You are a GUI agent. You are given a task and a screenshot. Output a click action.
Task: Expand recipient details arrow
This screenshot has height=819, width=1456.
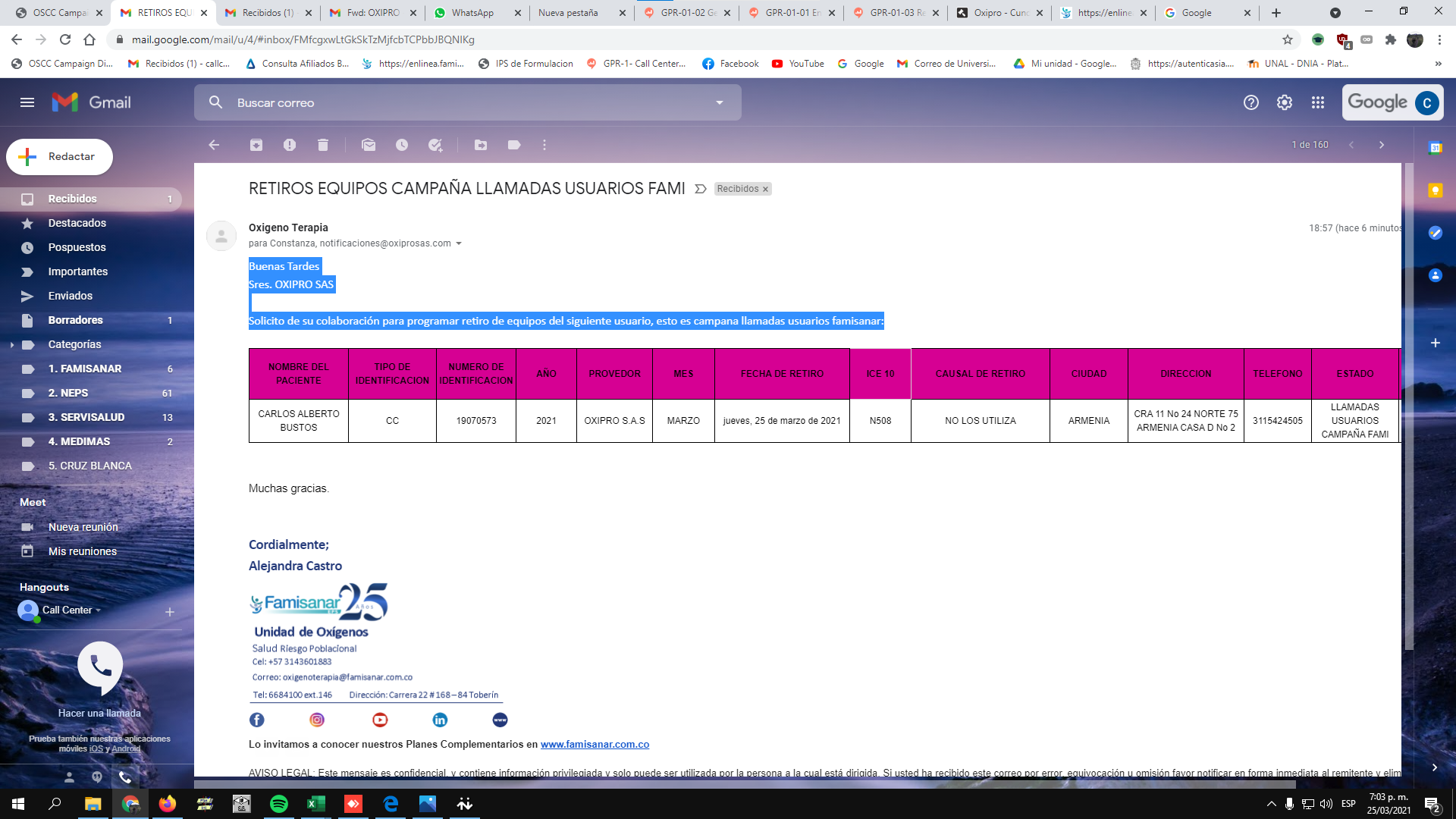click(x=459, y=243)
